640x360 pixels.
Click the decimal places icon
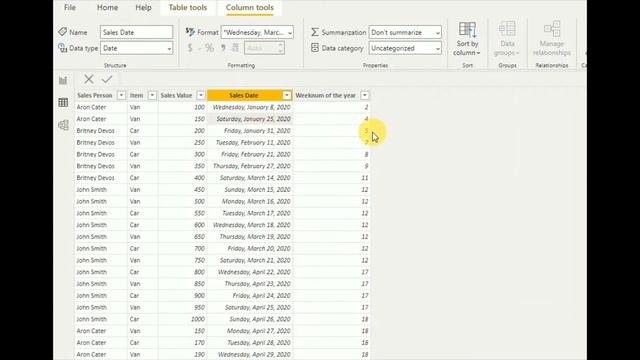click(235, 48)
